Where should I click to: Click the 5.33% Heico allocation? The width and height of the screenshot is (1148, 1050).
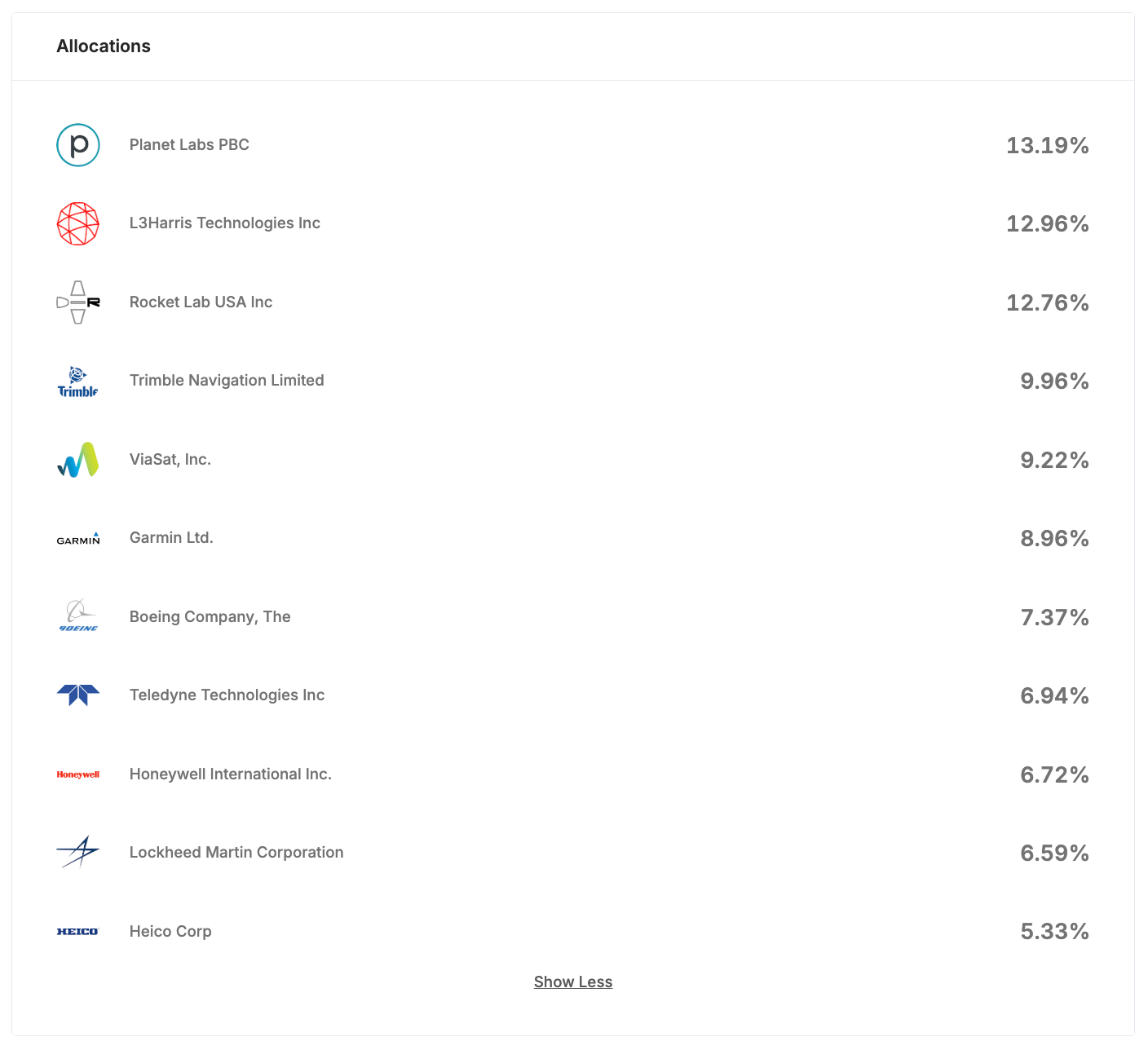pyautogui.click(x=1054, y=932)
